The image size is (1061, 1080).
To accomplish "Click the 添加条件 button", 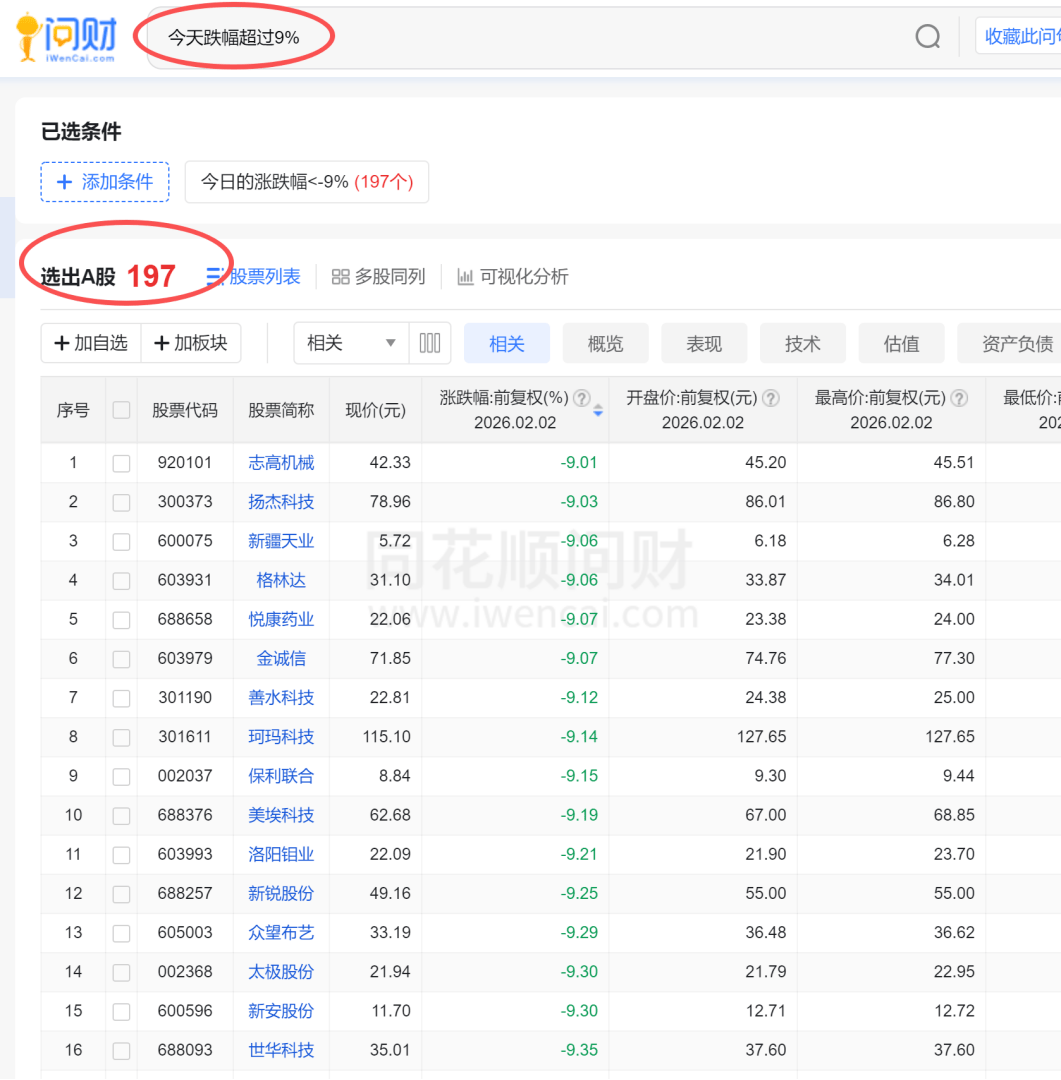I will point(105,182).
